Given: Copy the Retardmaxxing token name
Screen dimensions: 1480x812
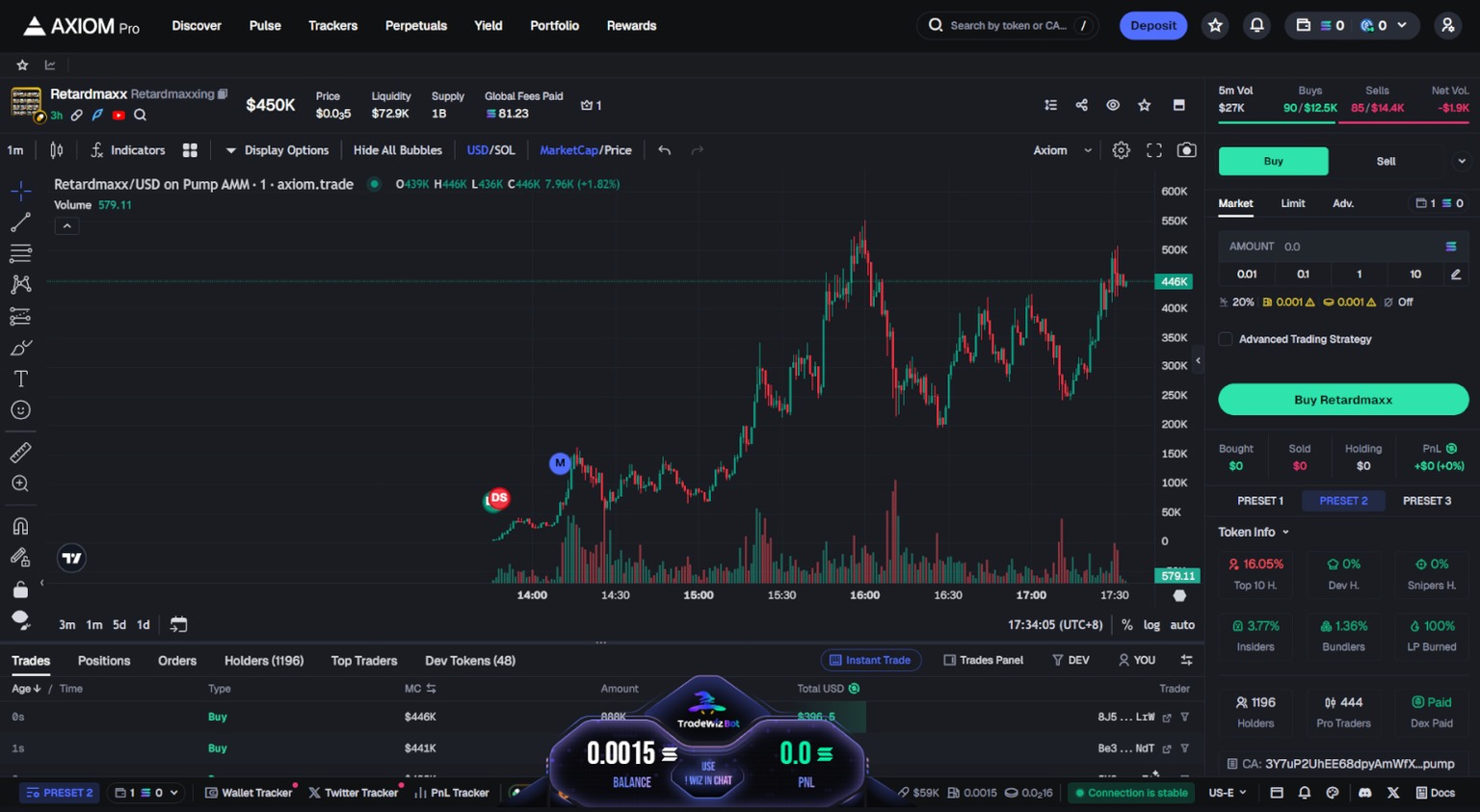Looking at the screenshot, I should 223,93.
